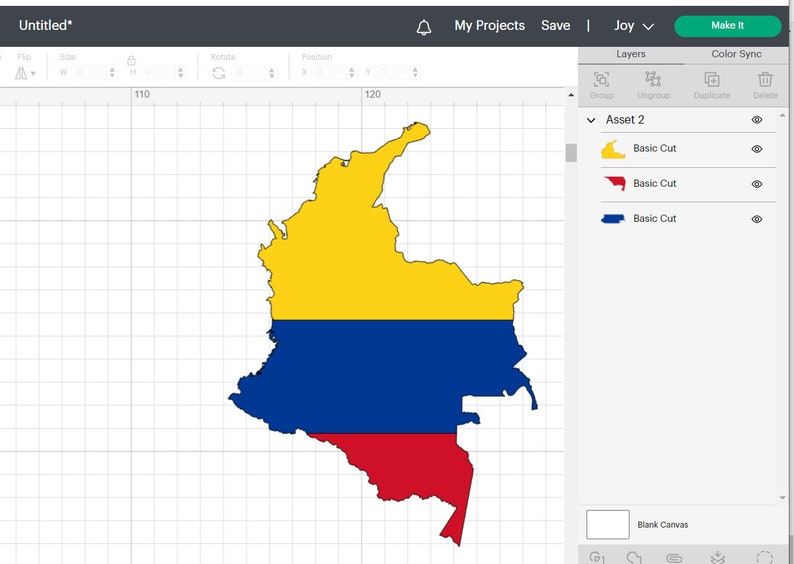Click the Layers panel scroll down arrow

click(782, 498)
